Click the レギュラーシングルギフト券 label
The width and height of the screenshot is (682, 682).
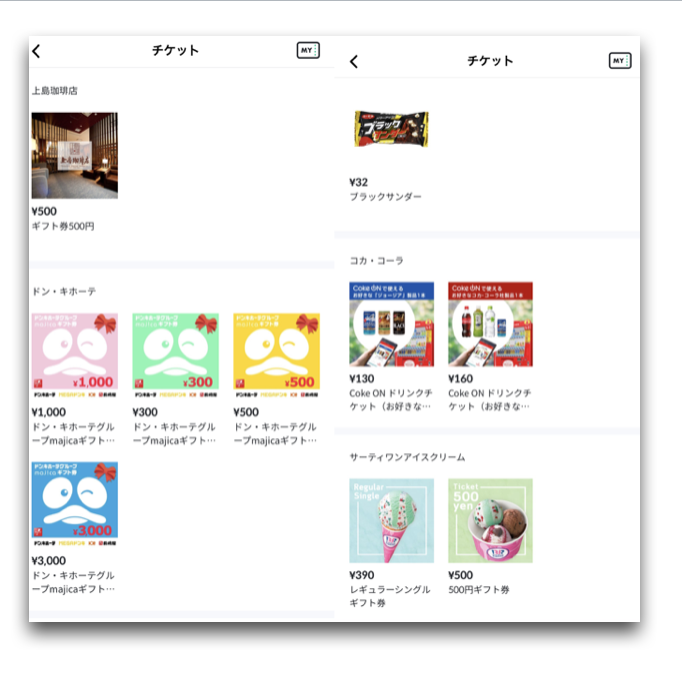[390, 596]
